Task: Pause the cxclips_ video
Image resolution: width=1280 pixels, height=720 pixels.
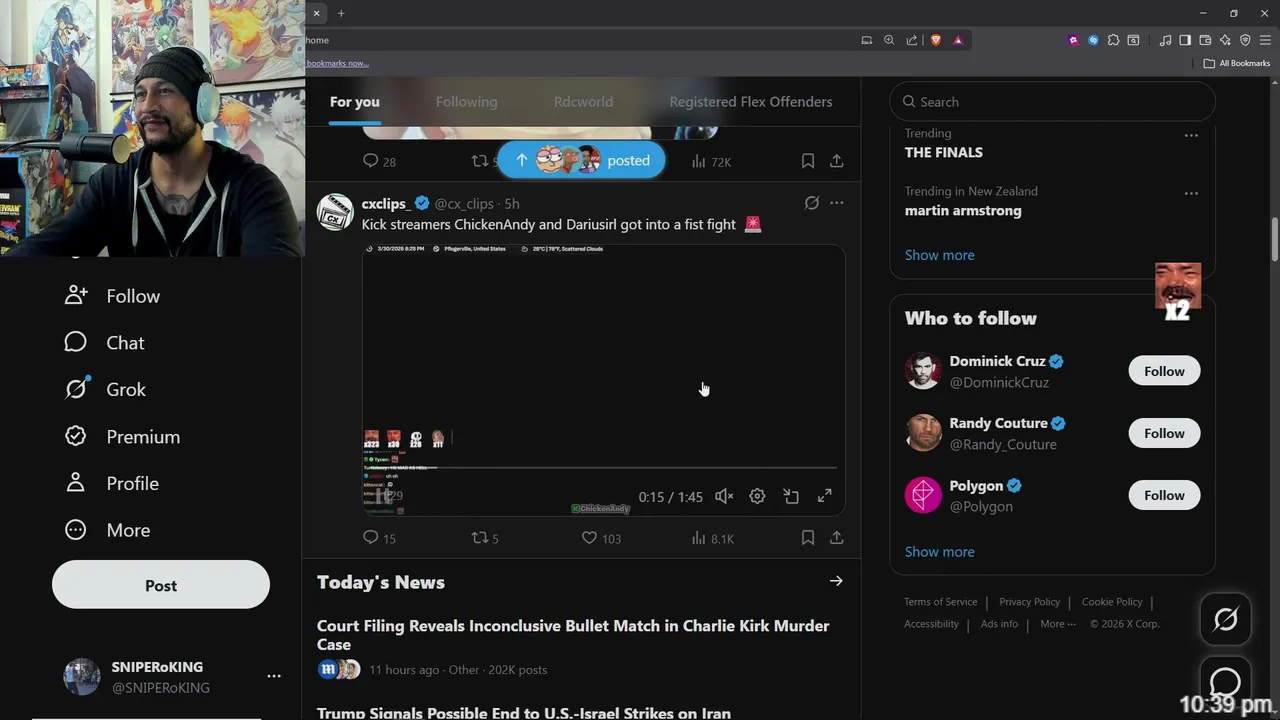Action: pyautogui.click(x=383, y=496)
